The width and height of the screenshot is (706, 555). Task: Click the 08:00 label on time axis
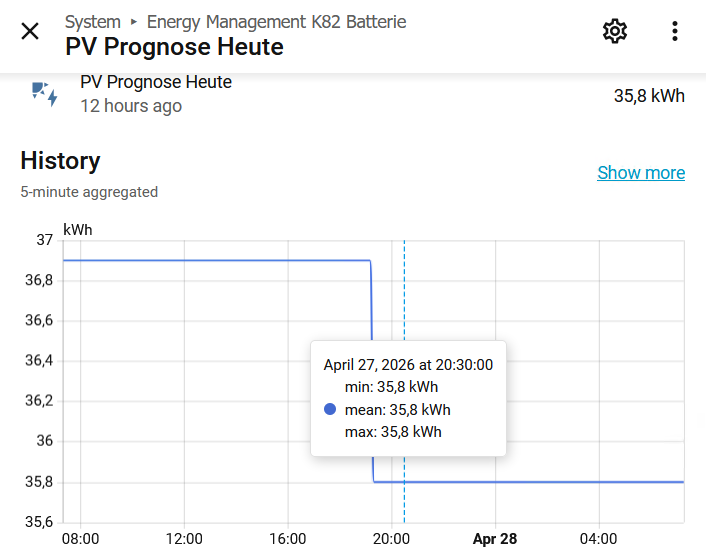80,539
